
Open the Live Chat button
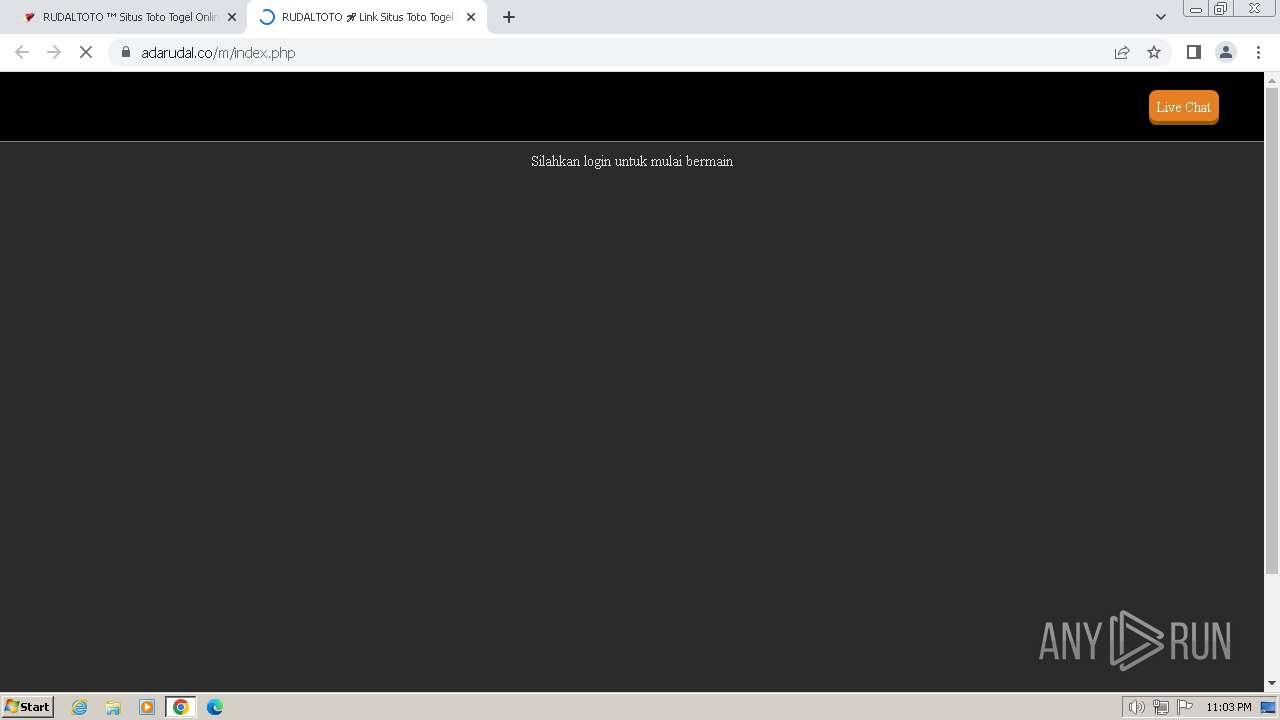(x=1183, y=107)
